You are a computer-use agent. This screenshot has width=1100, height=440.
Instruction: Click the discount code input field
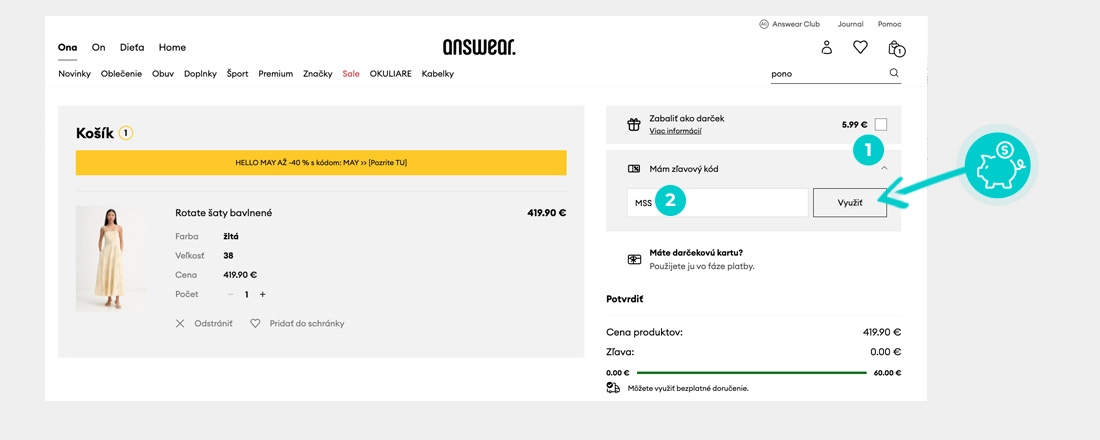[718, 203]
